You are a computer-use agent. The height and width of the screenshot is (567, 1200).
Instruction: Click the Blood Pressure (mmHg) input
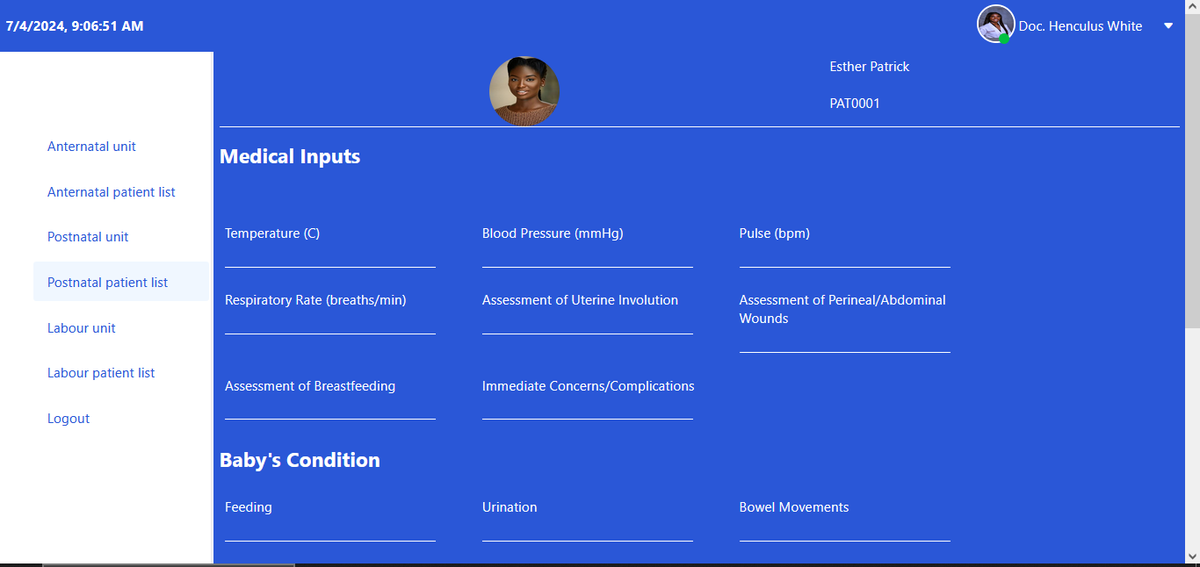pyautogui.click(x=587, y=256)
